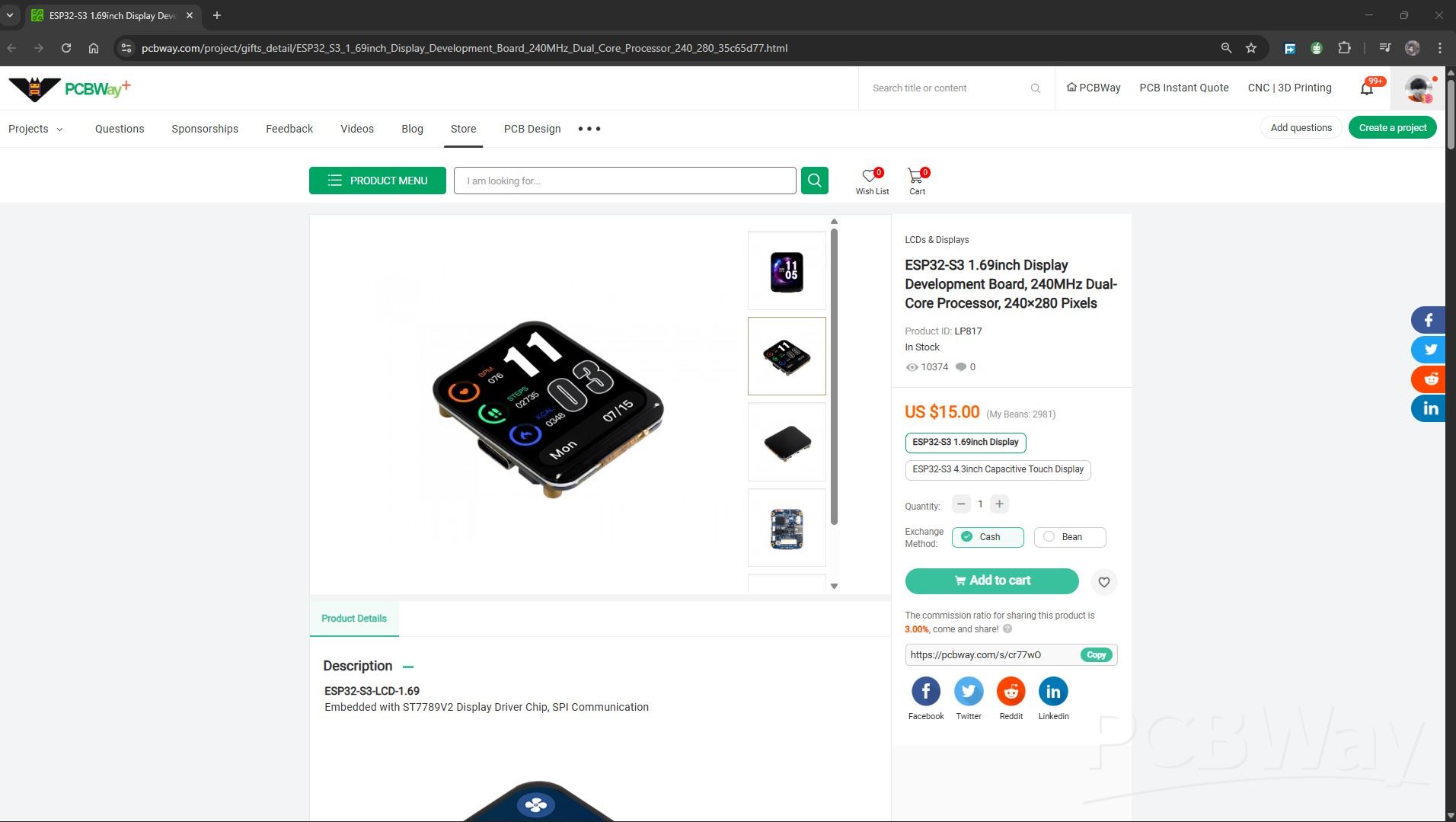
Task: Share on Linkedin using the round icon
Action: click(1053, 692)
